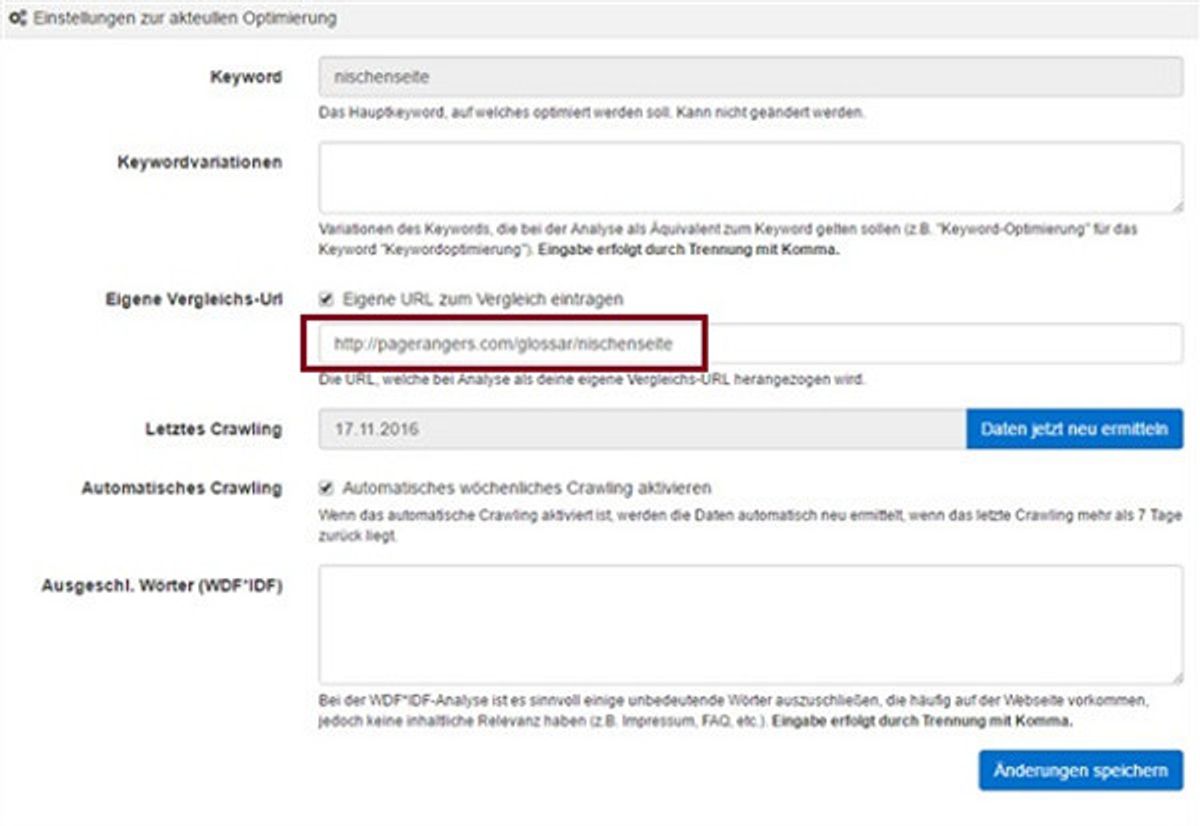Click Daten jetzt neu ermitteln button
1200x826 pixels.
pos(1074,429)
